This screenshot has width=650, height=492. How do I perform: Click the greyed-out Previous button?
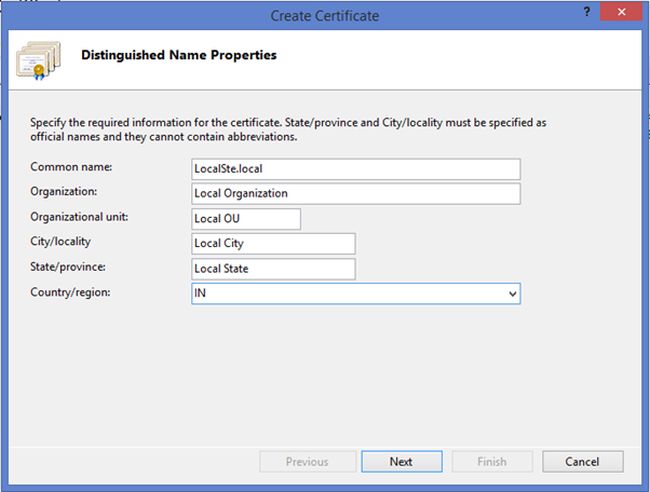tap(307, 462)
